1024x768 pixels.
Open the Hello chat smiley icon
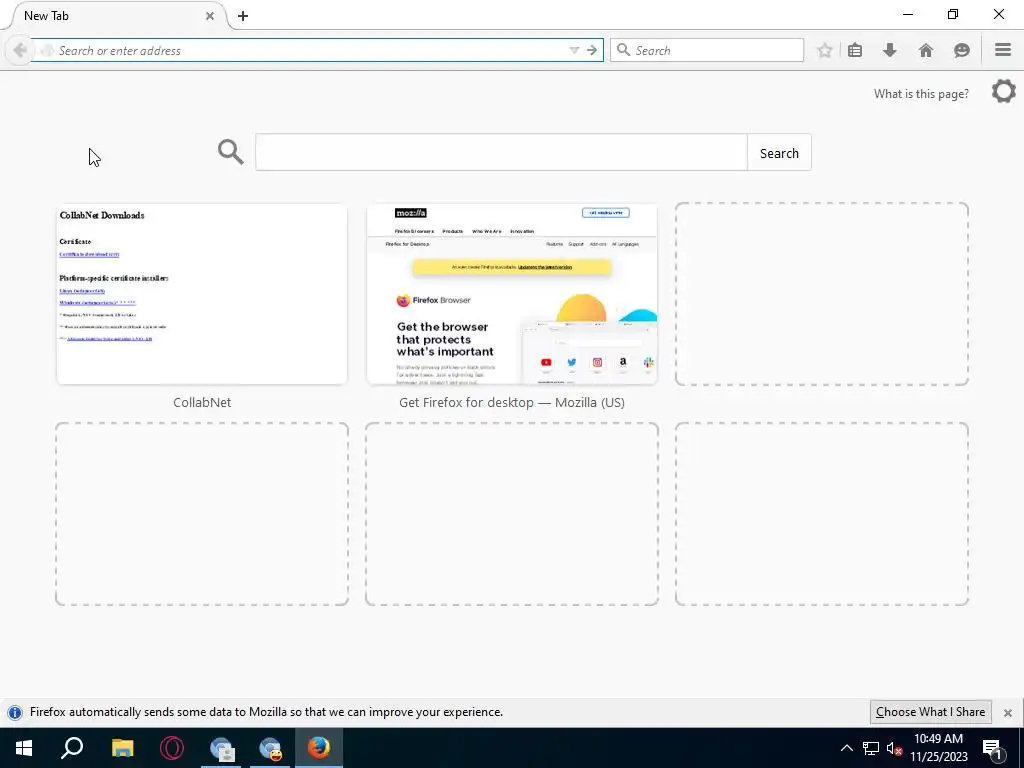(x=961, y=50)
